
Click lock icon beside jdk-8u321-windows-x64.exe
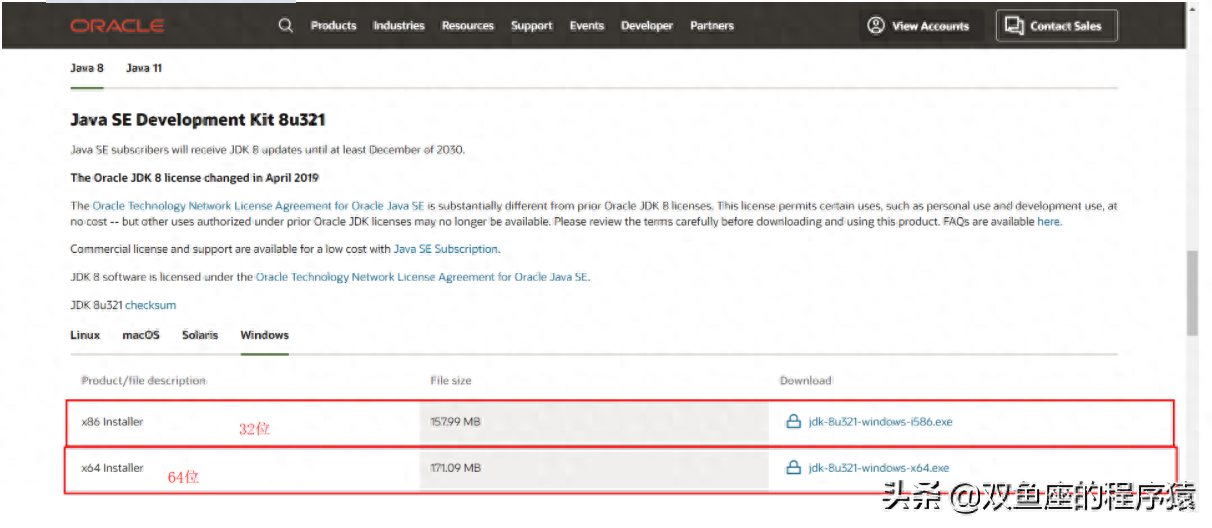(794, 468)
